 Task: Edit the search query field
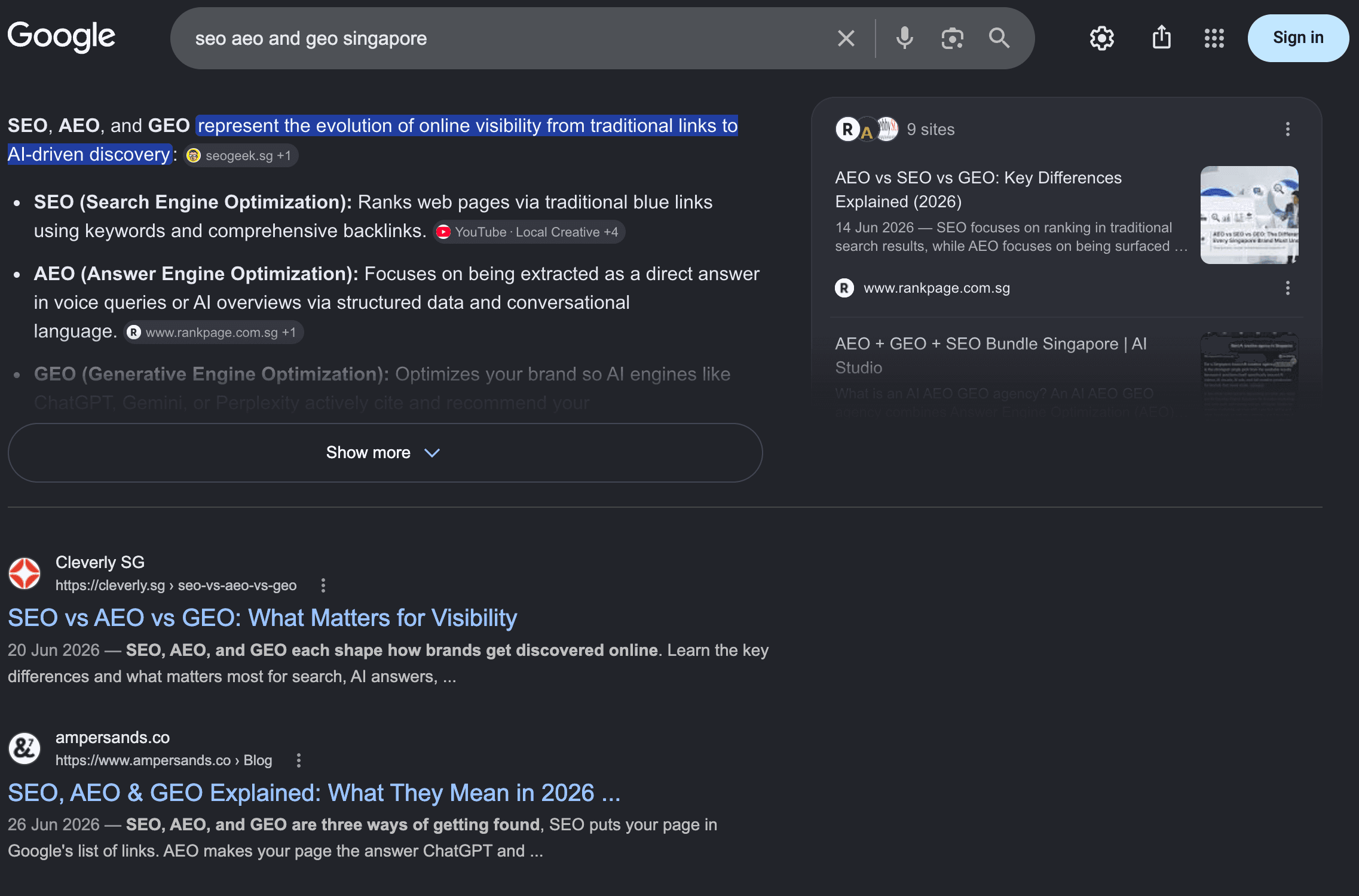(x=502, y=38)
